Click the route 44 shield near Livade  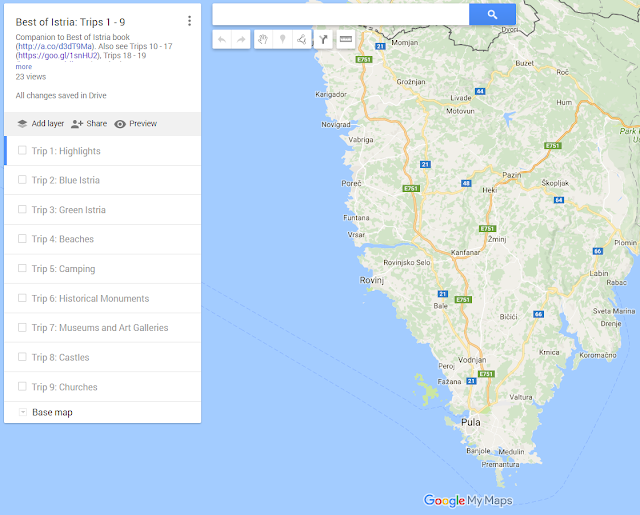click(480, 91)
